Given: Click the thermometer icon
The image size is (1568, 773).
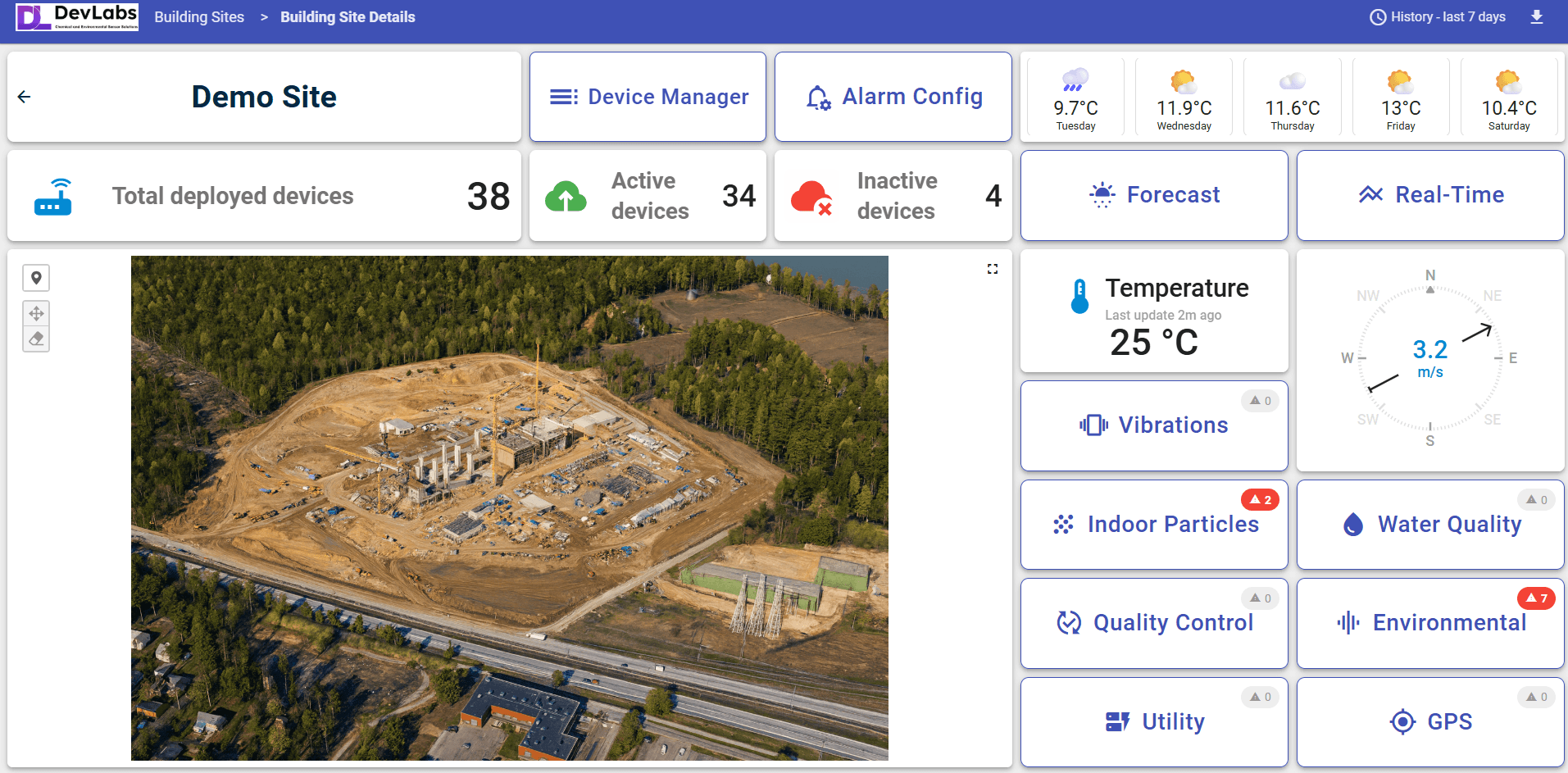Looking at the screenshot, I should point(1080,296).
